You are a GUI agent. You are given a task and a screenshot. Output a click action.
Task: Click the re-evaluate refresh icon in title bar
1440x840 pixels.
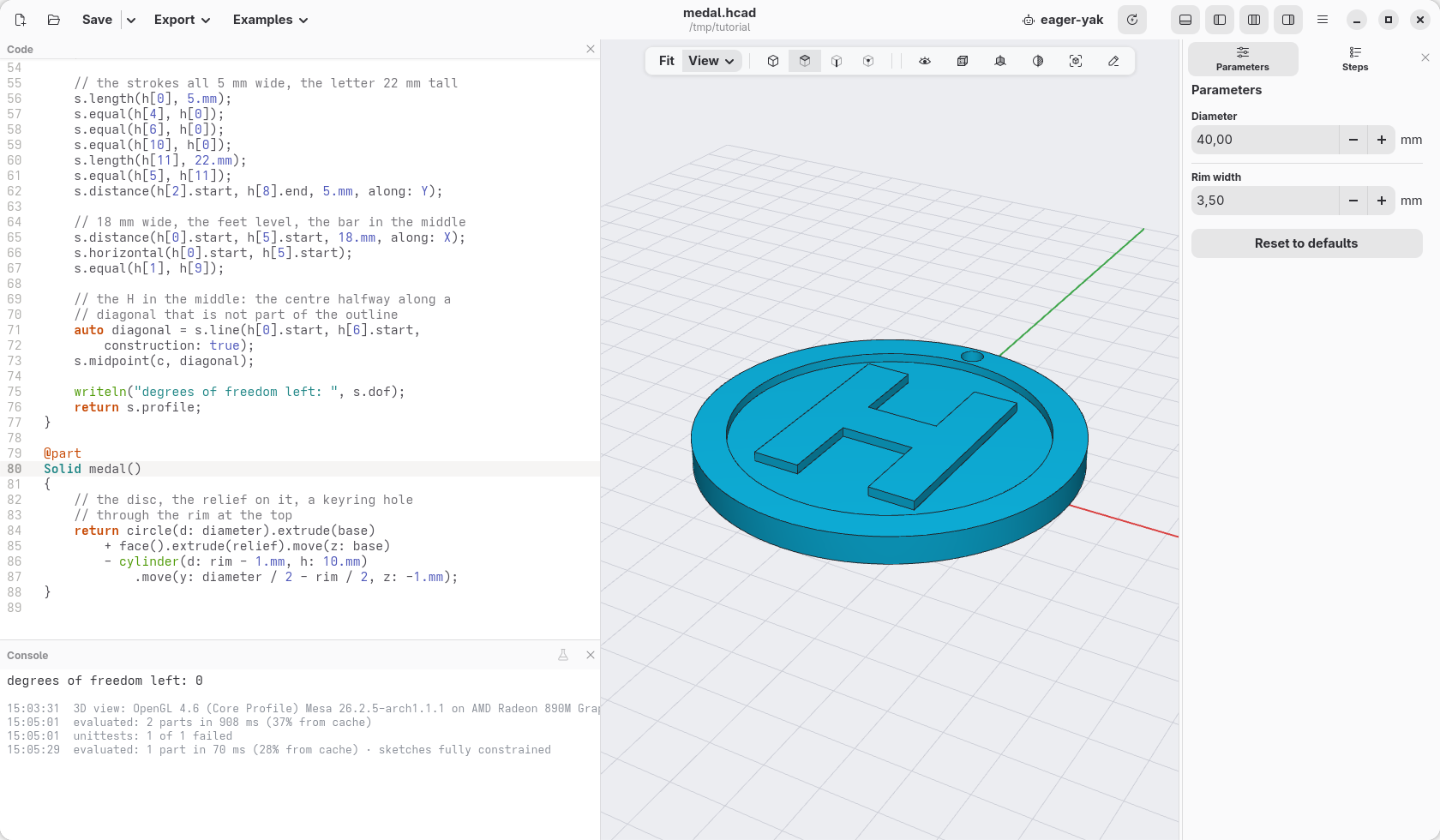pyautogui.click(x=1132, y=20)
